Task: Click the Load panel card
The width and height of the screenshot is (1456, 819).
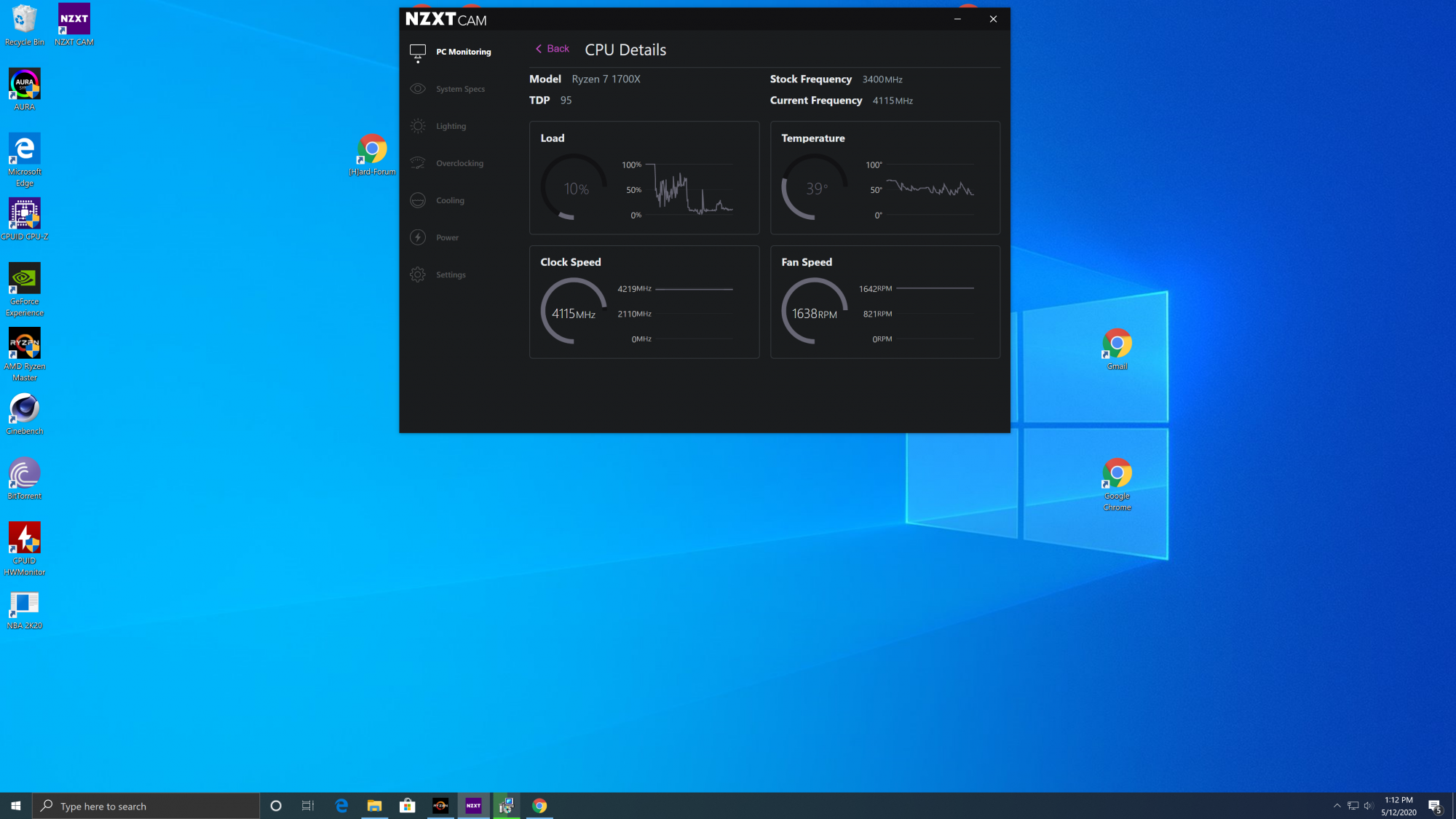Action: pos(644,178)
